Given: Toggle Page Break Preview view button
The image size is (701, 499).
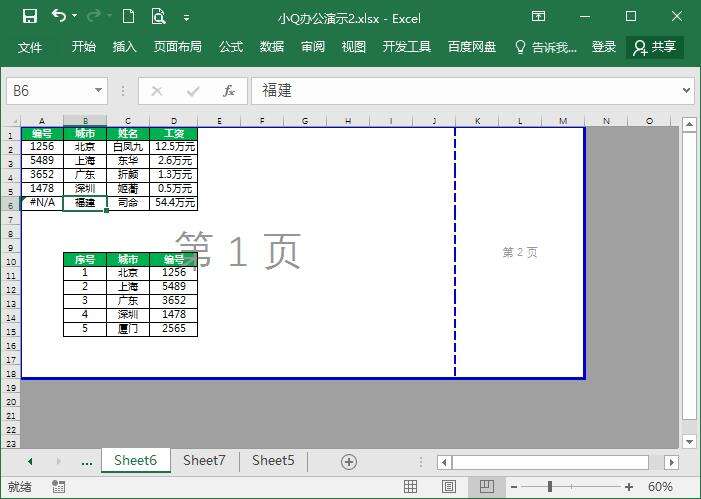Looking at the screenshot, I should pos(486,487).
